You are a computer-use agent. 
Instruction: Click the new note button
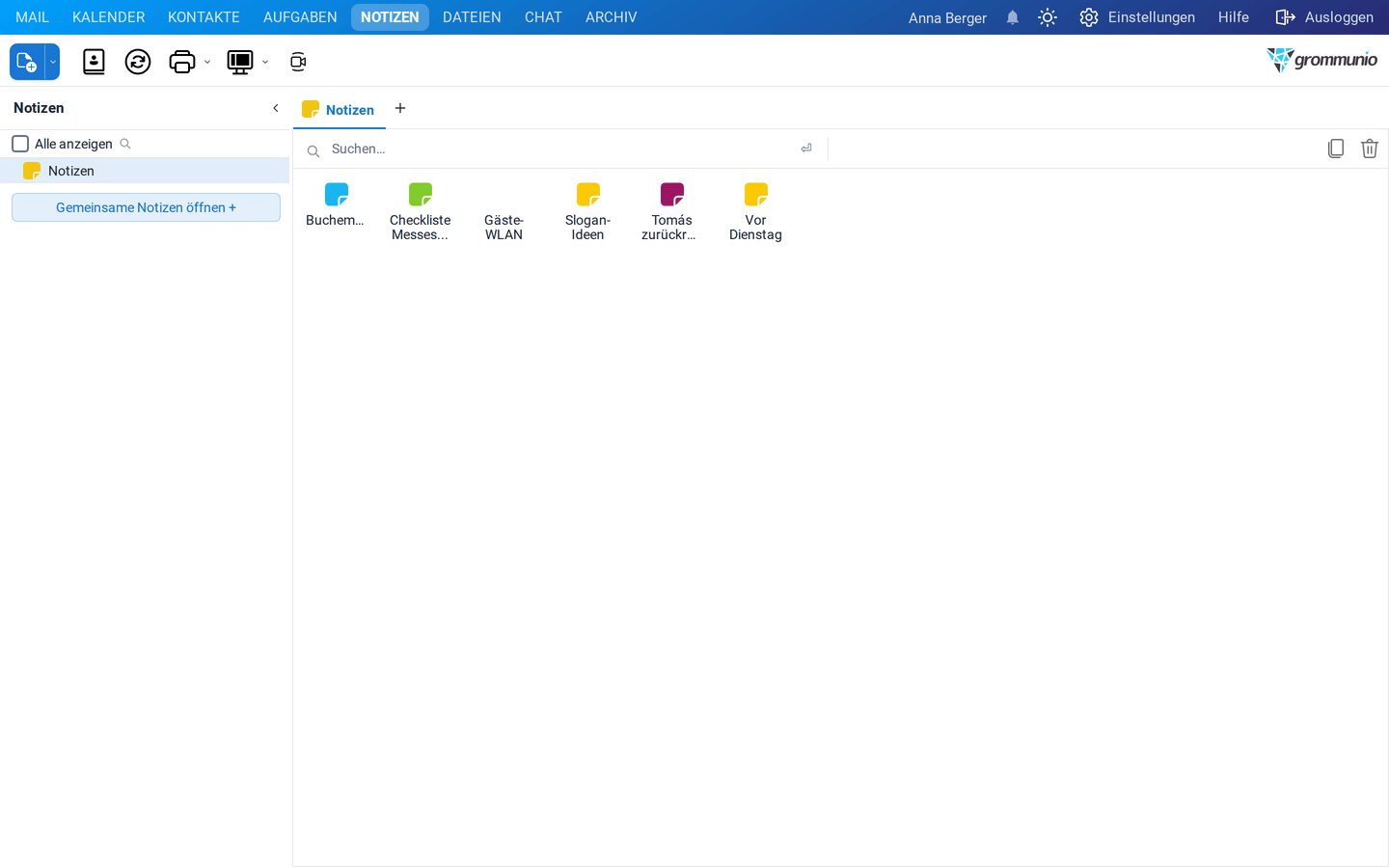pyautogui.click(x=27, y=62)
